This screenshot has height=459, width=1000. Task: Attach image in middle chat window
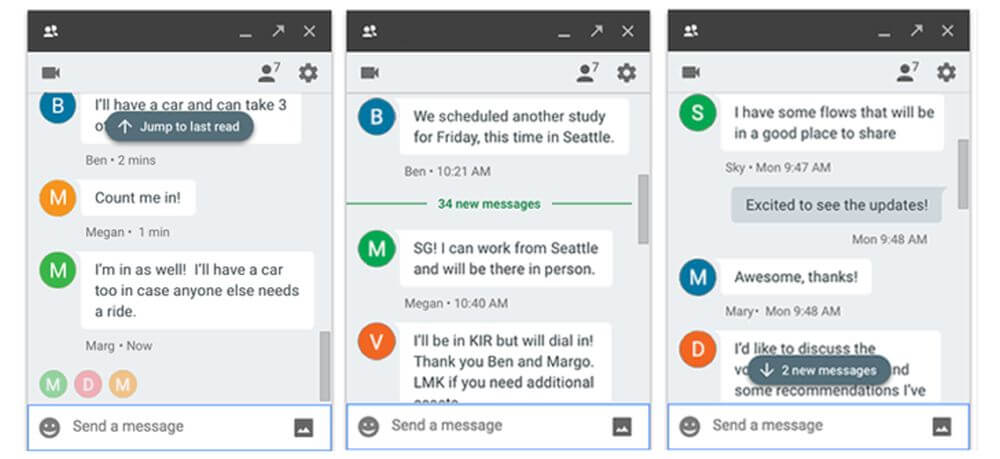click(622, 427)
